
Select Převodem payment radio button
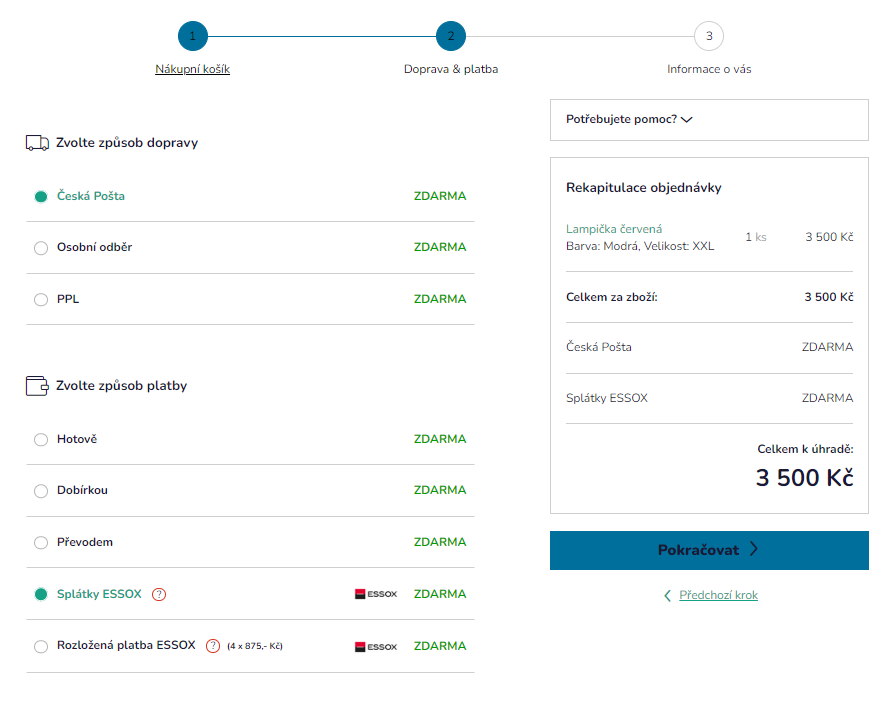pos(41,543)
